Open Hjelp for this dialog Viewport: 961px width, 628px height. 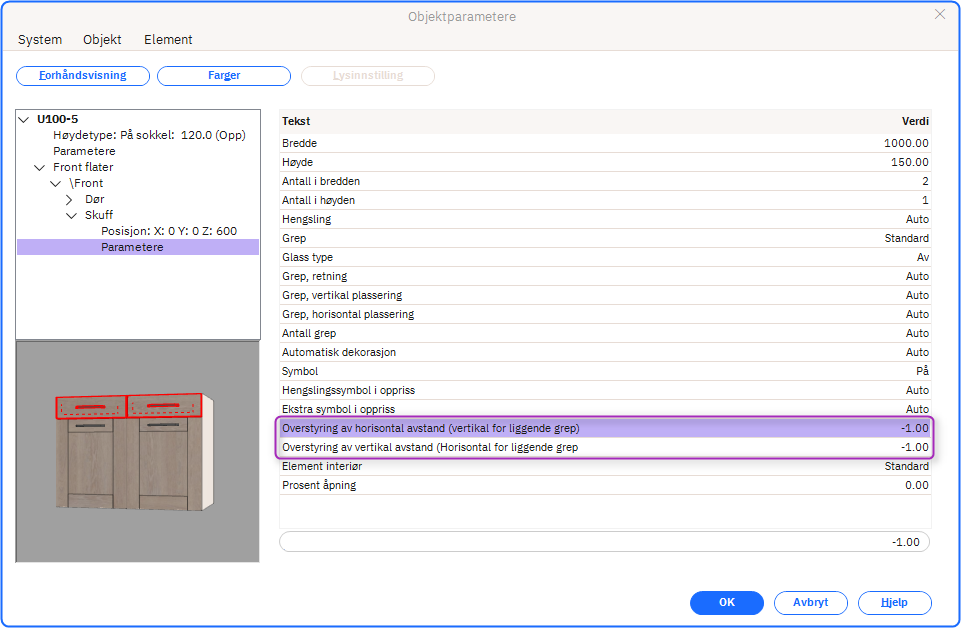pyautogui.click(x=895, y=602)
